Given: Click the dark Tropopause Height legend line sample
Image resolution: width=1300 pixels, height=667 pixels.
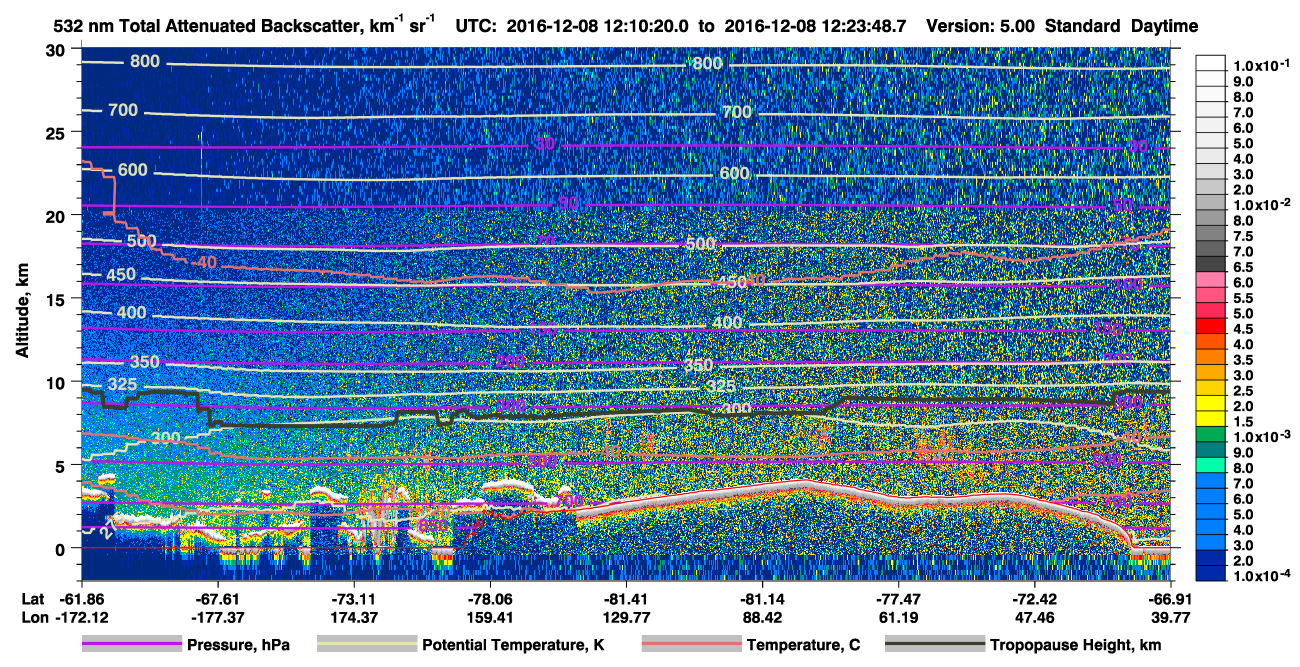Looking at the screenshot, I should point(934,645).
